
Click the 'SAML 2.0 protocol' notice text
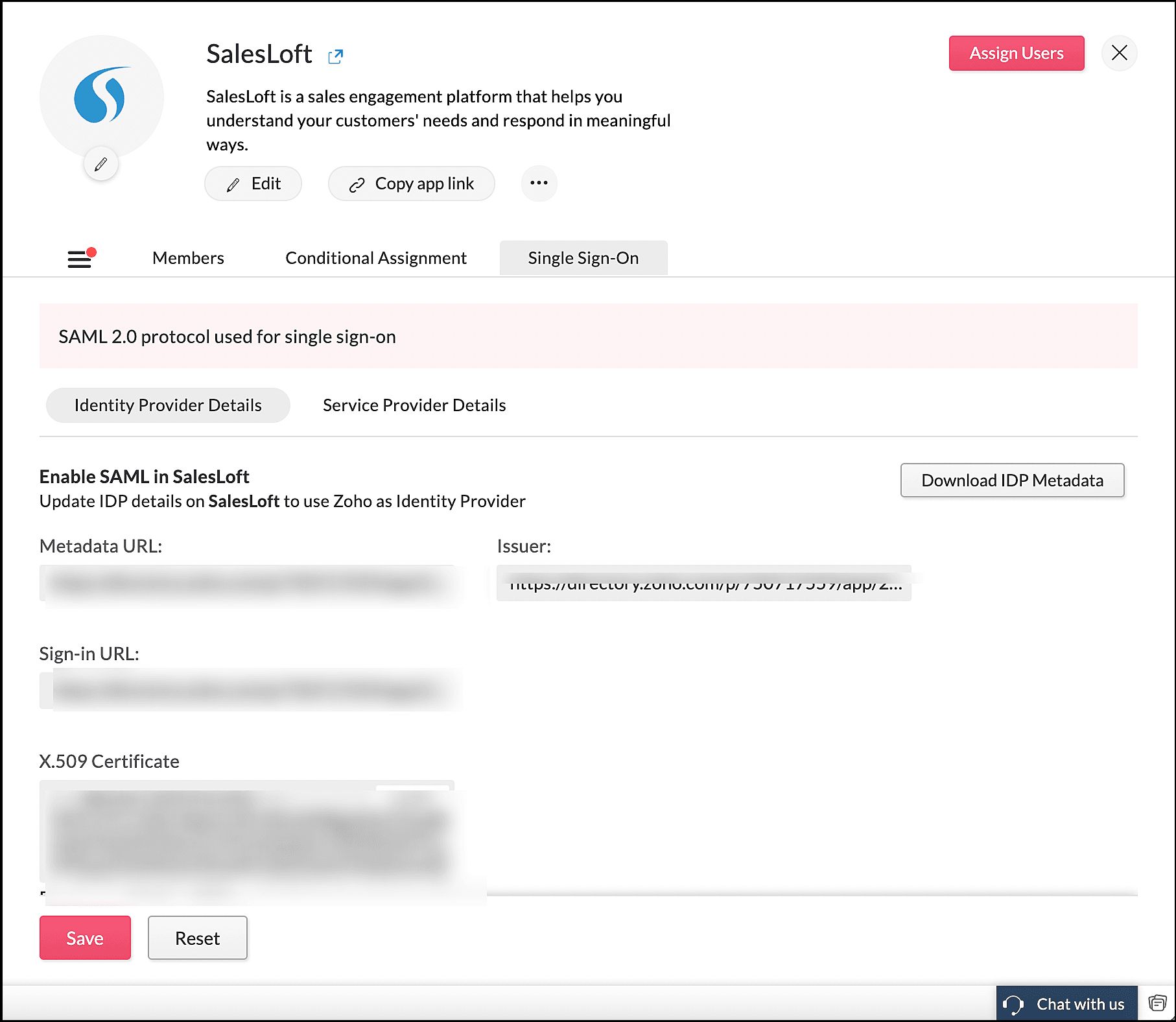227,337
